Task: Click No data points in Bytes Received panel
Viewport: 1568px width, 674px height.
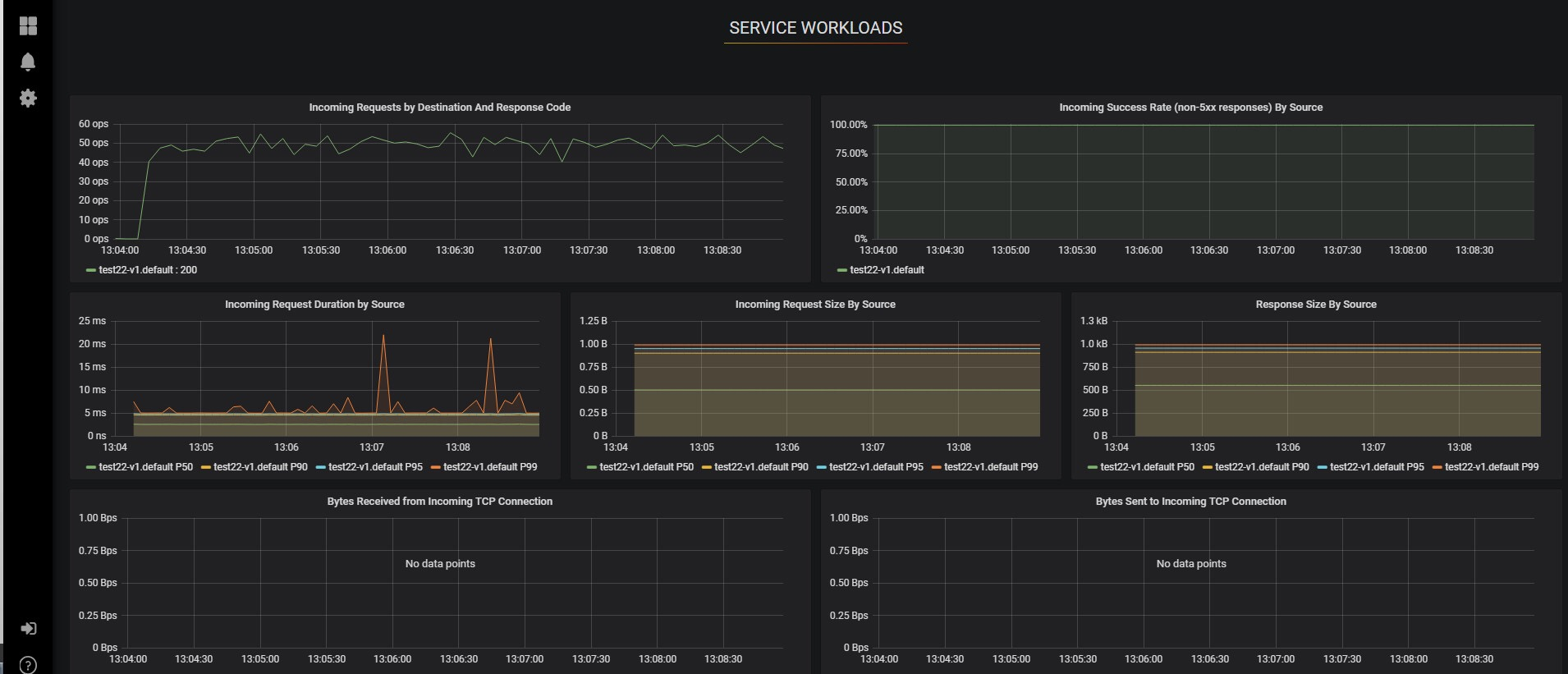Action: 440,564
